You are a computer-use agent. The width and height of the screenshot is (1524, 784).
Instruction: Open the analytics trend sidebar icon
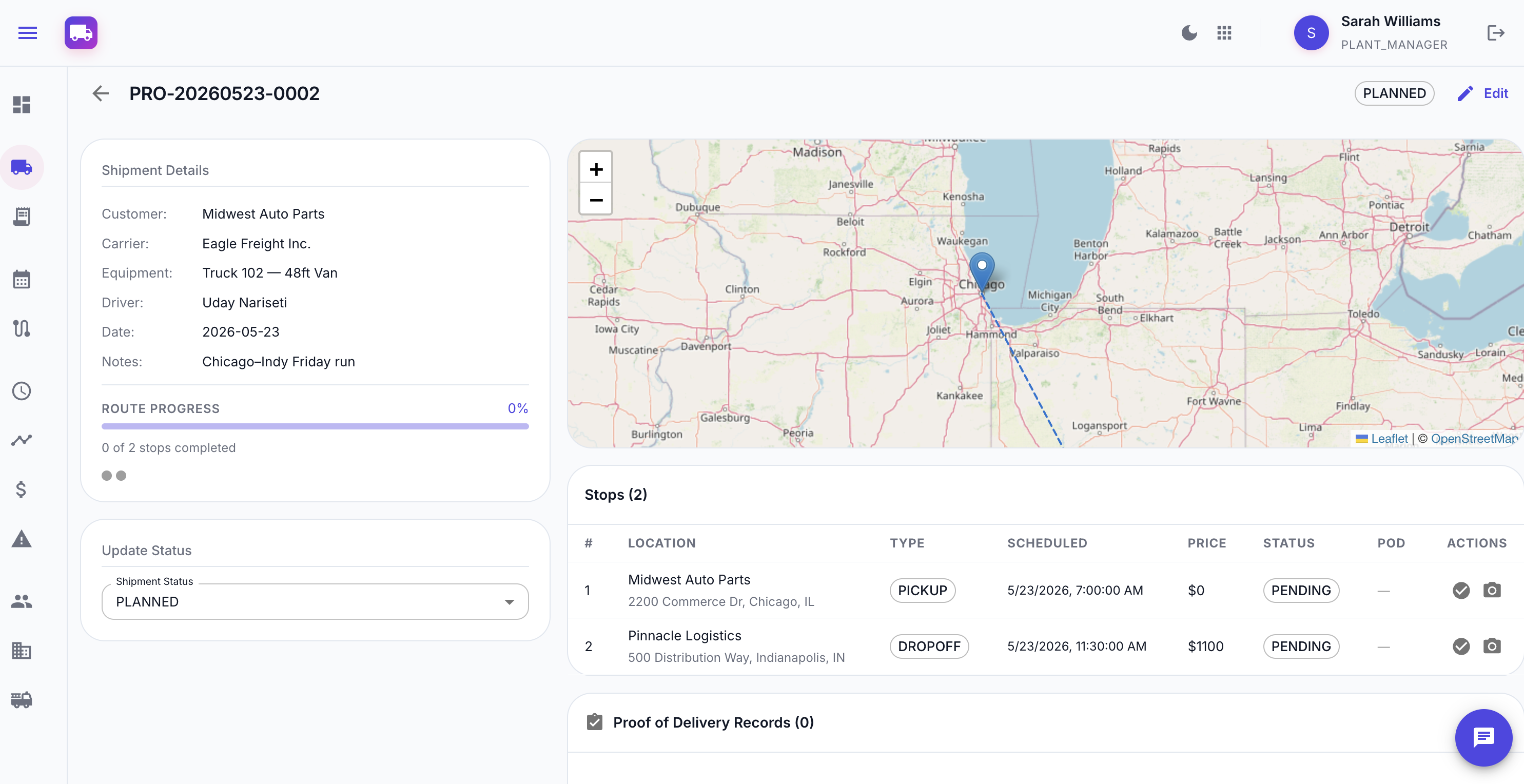pyautogui.click(x=22, y=440)
